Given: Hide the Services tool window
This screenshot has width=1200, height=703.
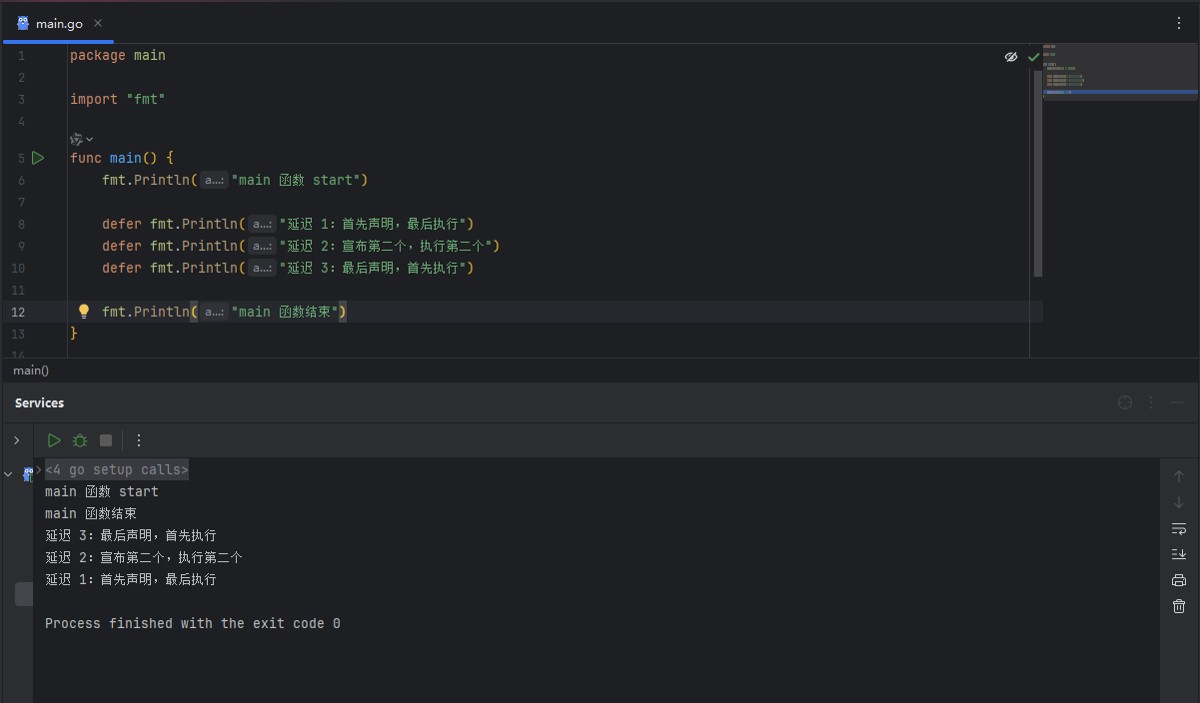Looking at the screenshot, I should 1177,402.
